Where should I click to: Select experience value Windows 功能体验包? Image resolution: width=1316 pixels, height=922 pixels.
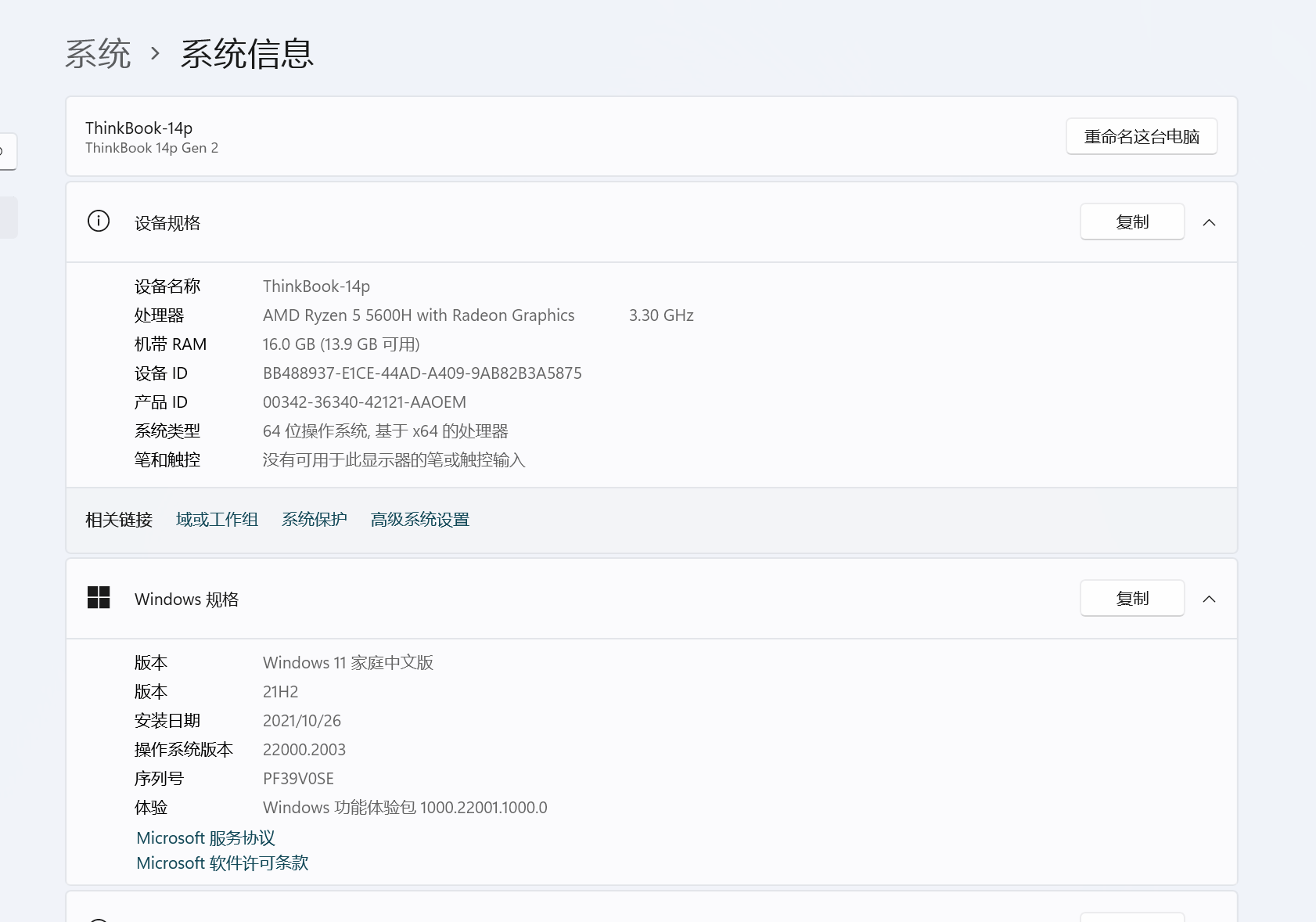pyautogui.click(x=405, y=808)
